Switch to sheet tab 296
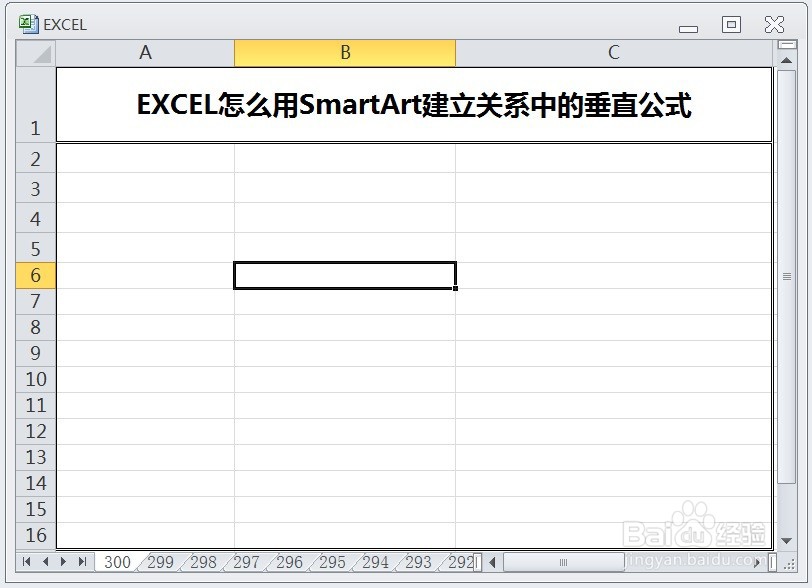The height and width of the screenshot is (588, 812). (289, 562)
